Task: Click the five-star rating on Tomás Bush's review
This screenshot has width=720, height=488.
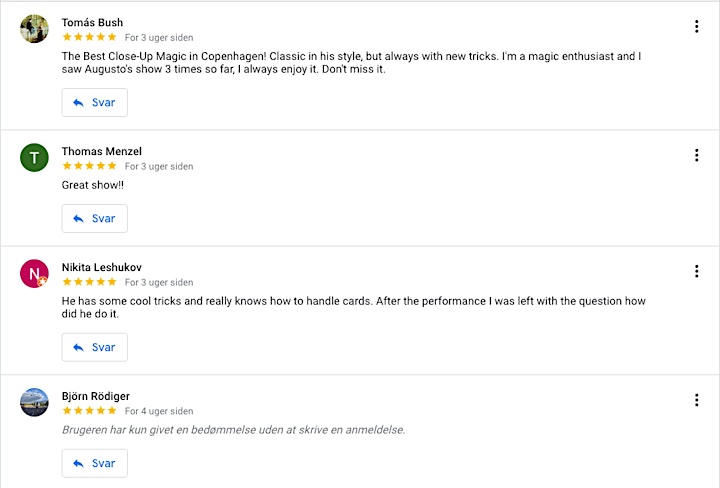Action: [x=90, y=37]
